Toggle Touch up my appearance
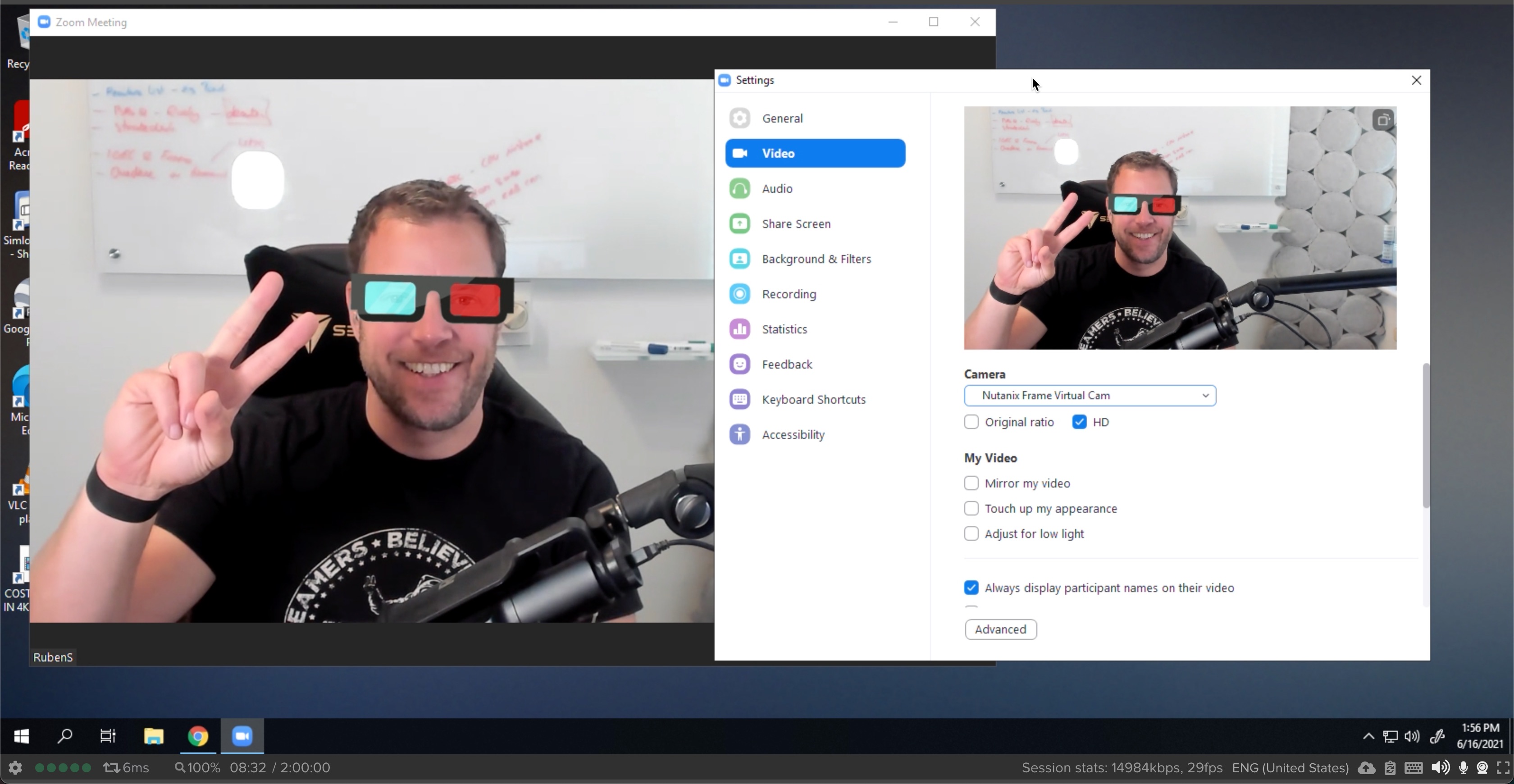Image resolution: width=1514 pixels, height=784 pixels. click(971, 508)
